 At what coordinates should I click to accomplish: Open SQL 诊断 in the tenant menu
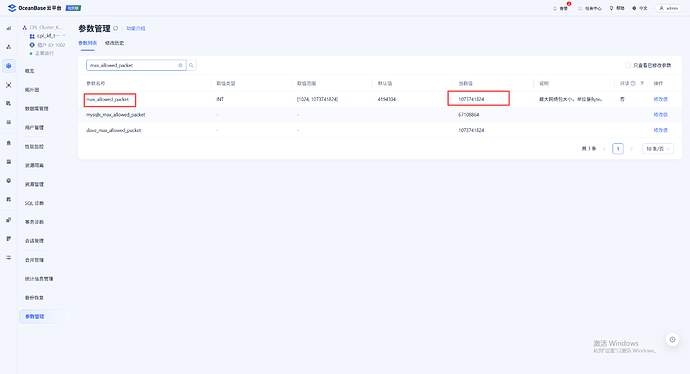coord(34,203)
